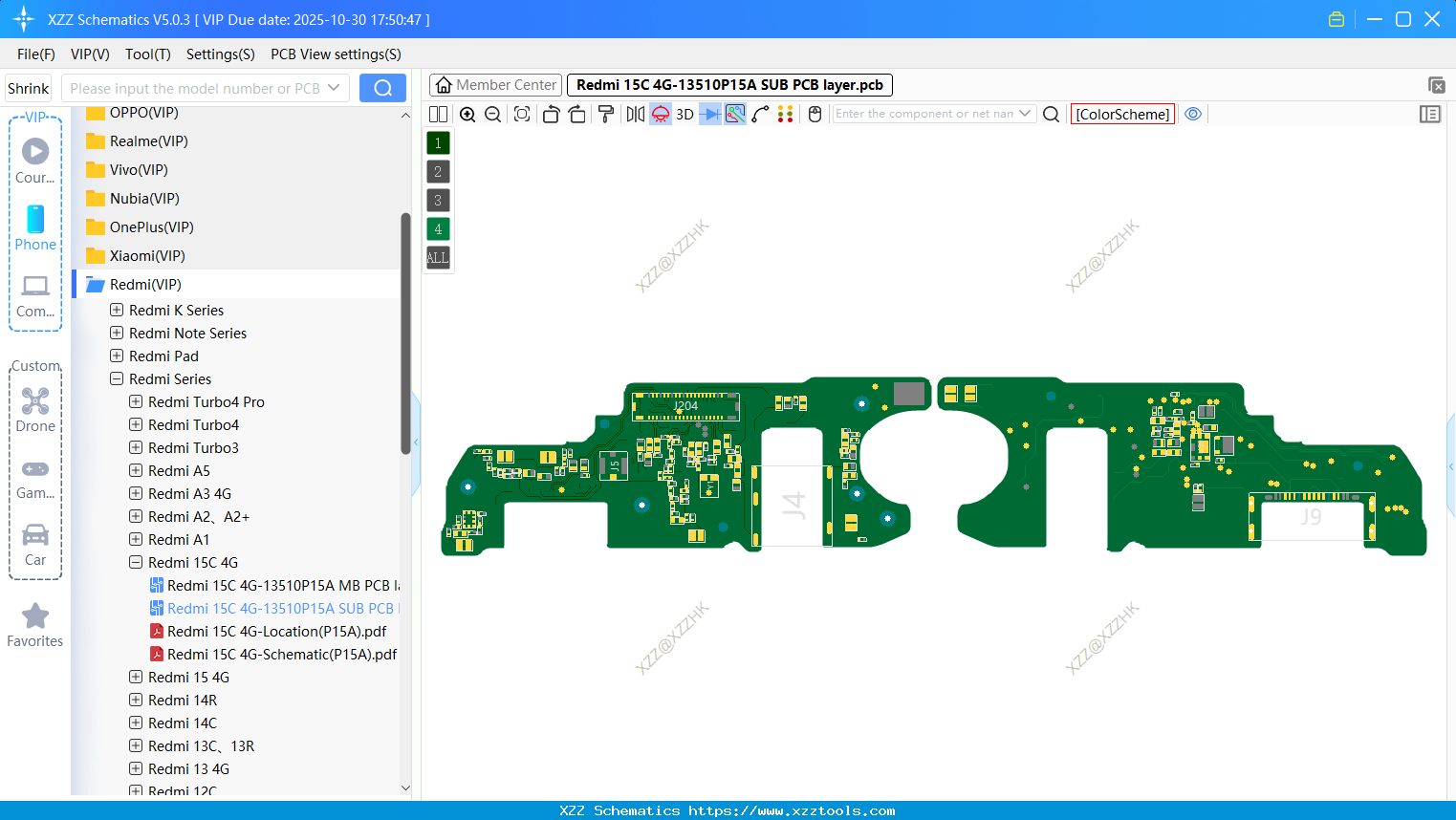Viewport: 1456px width, 820px height.
Task: Select the Car category
Action: pos(35,545)
